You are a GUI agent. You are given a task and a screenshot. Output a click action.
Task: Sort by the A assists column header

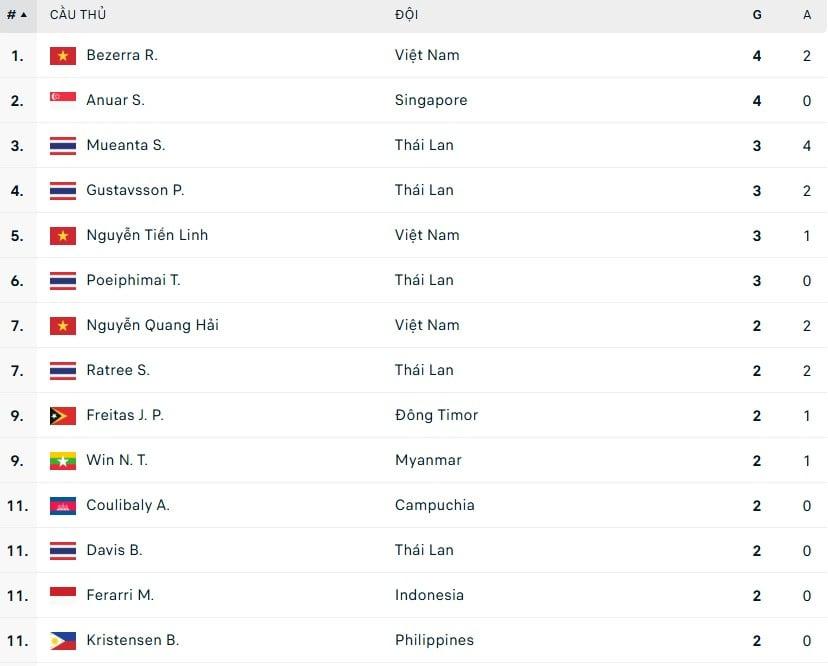tap(807, 15)
